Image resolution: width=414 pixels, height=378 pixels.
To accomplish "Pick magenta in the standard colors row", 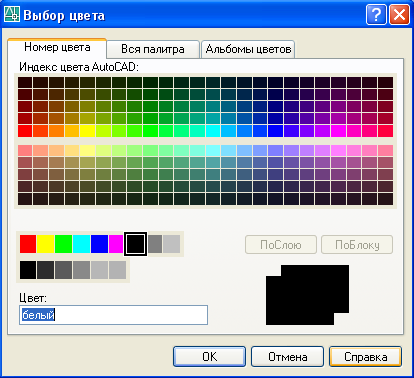I will coord(116,244).
